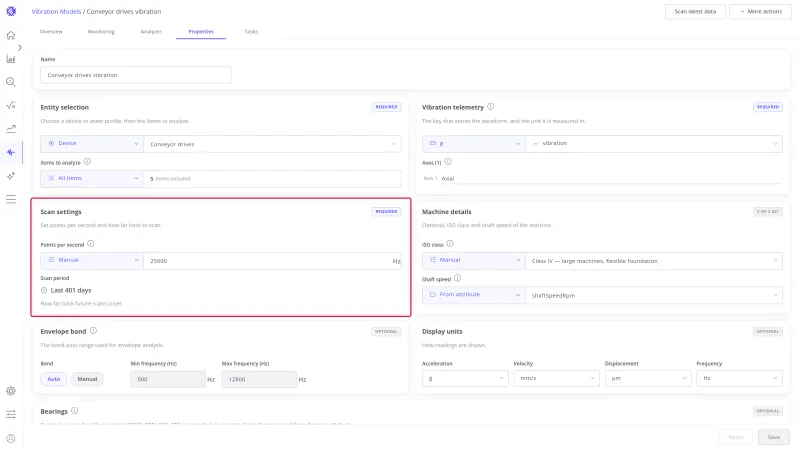Go to Vibration Models breadcrumb link
Viewport: 800px width, 450px height.
pyautogui.click(x=56, y=11)
